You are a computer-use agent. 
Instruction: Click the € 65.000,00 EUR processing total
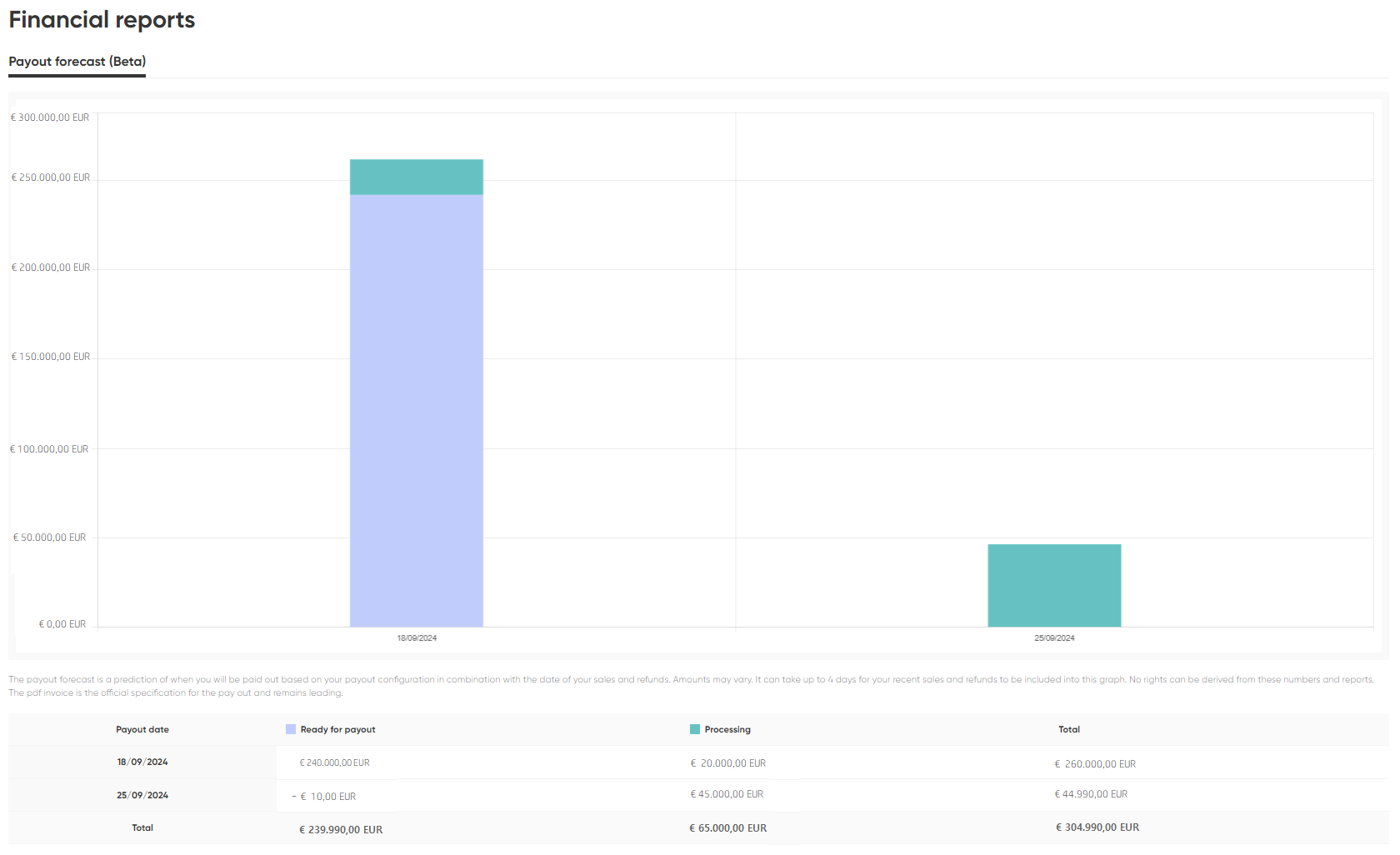click(727, 828)
